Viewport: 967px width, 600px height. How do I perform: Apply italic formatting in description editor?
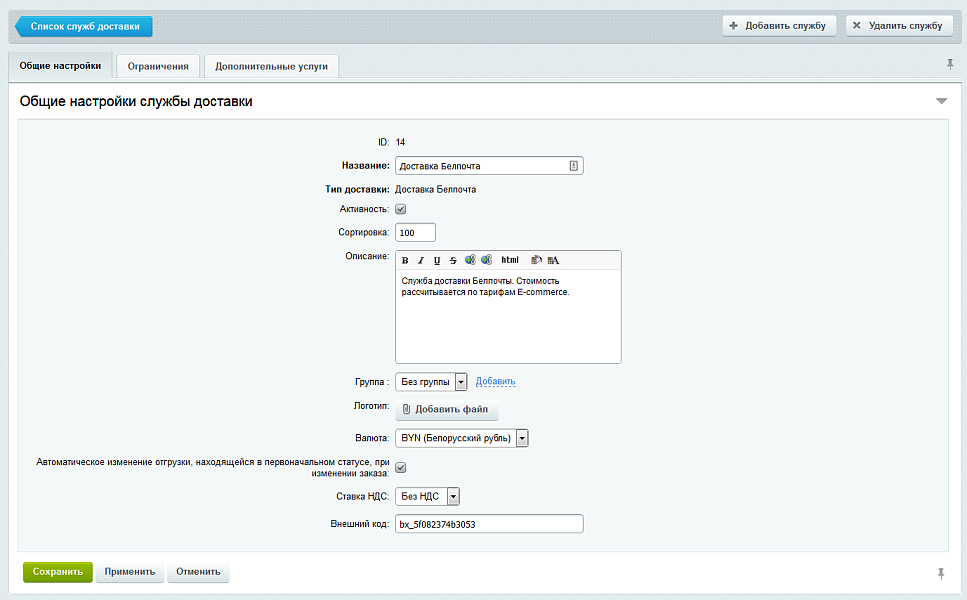click(x=421, y=260)
